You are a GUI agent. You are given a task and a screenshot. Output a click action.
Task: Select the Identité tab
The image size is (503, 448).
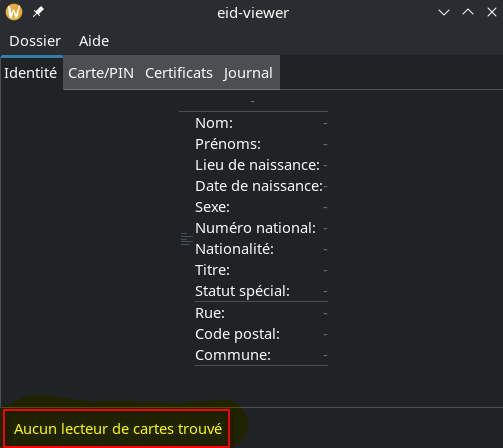(31, 73)
